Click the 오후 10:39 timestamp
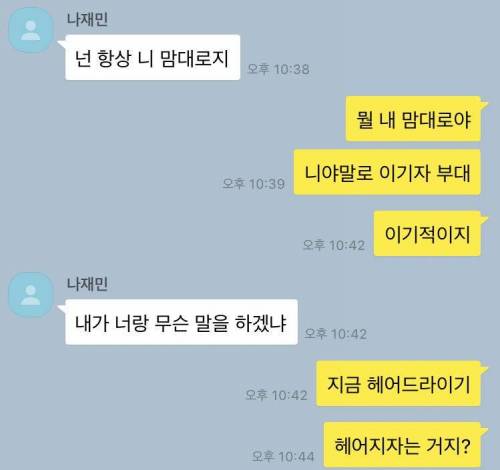500x470 pixels. 254,184
